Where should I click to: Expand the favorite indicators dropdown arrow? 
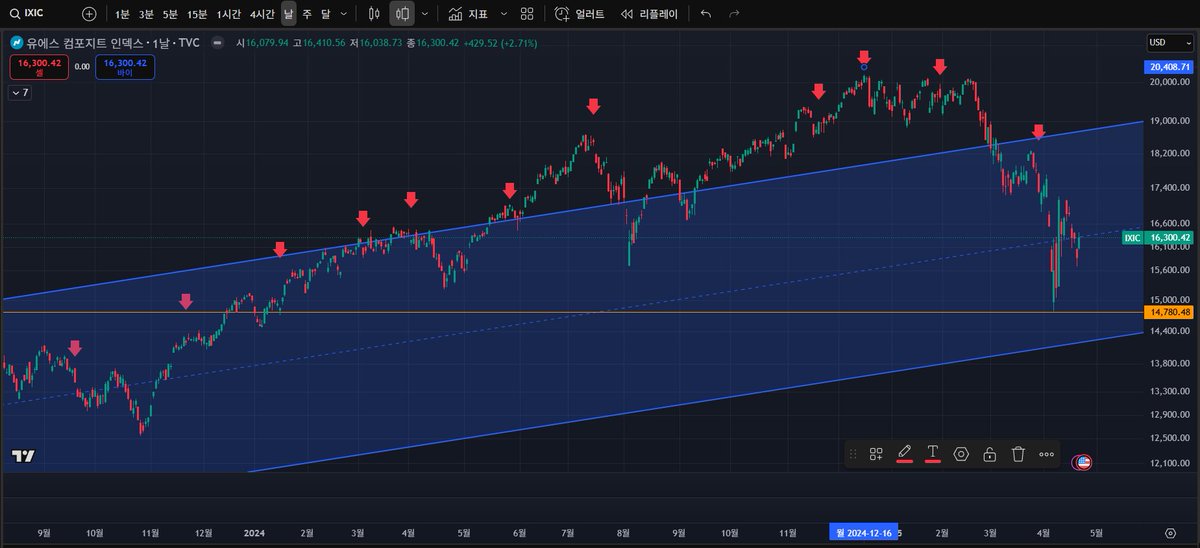coord(503,14)
